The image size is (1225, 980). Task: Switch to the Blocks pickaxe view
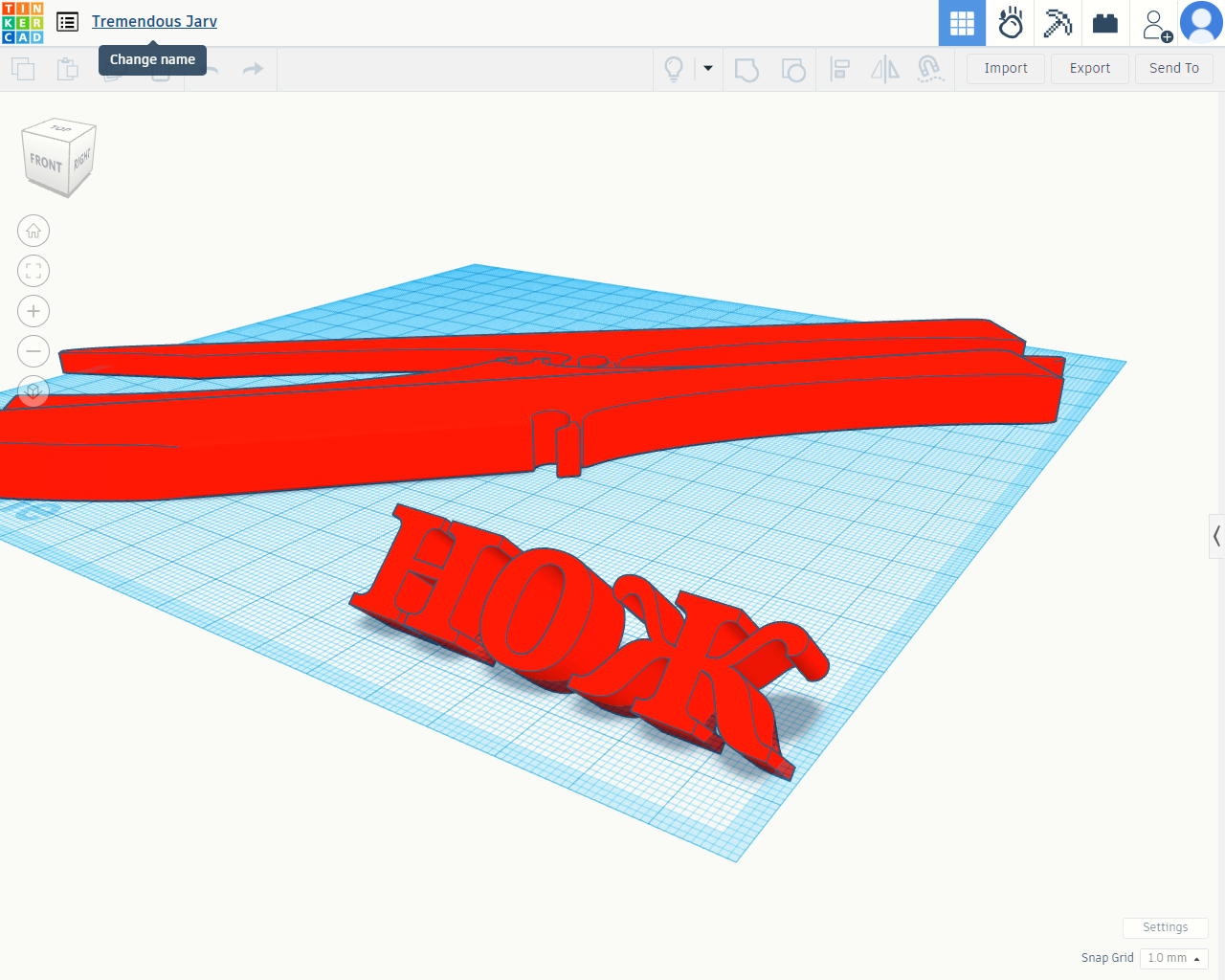(1058, 23)
